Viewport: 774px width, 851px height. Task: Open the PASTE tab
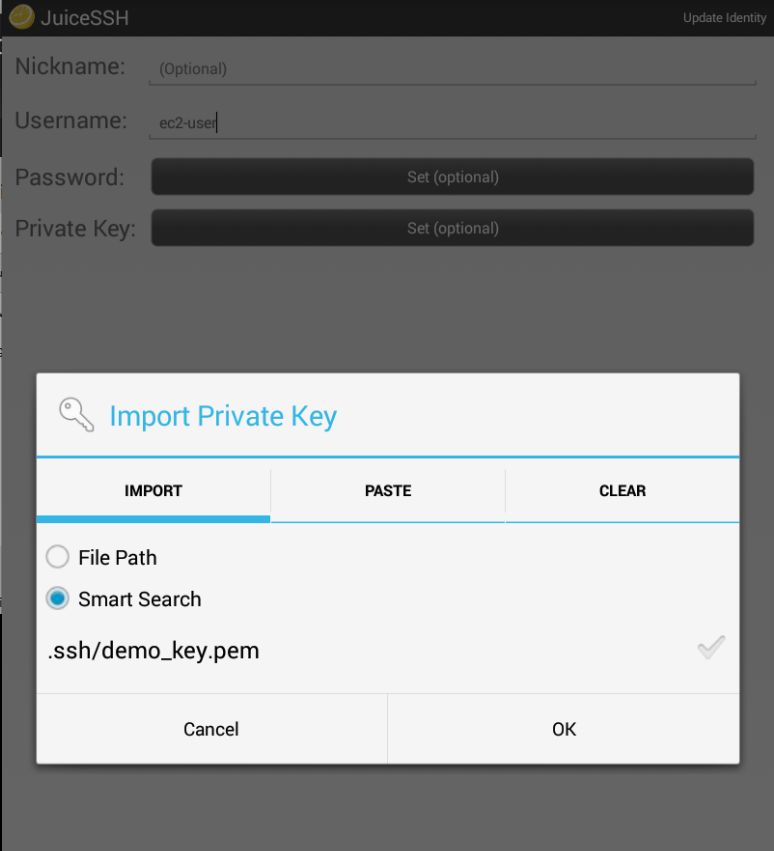pos(388,491)
